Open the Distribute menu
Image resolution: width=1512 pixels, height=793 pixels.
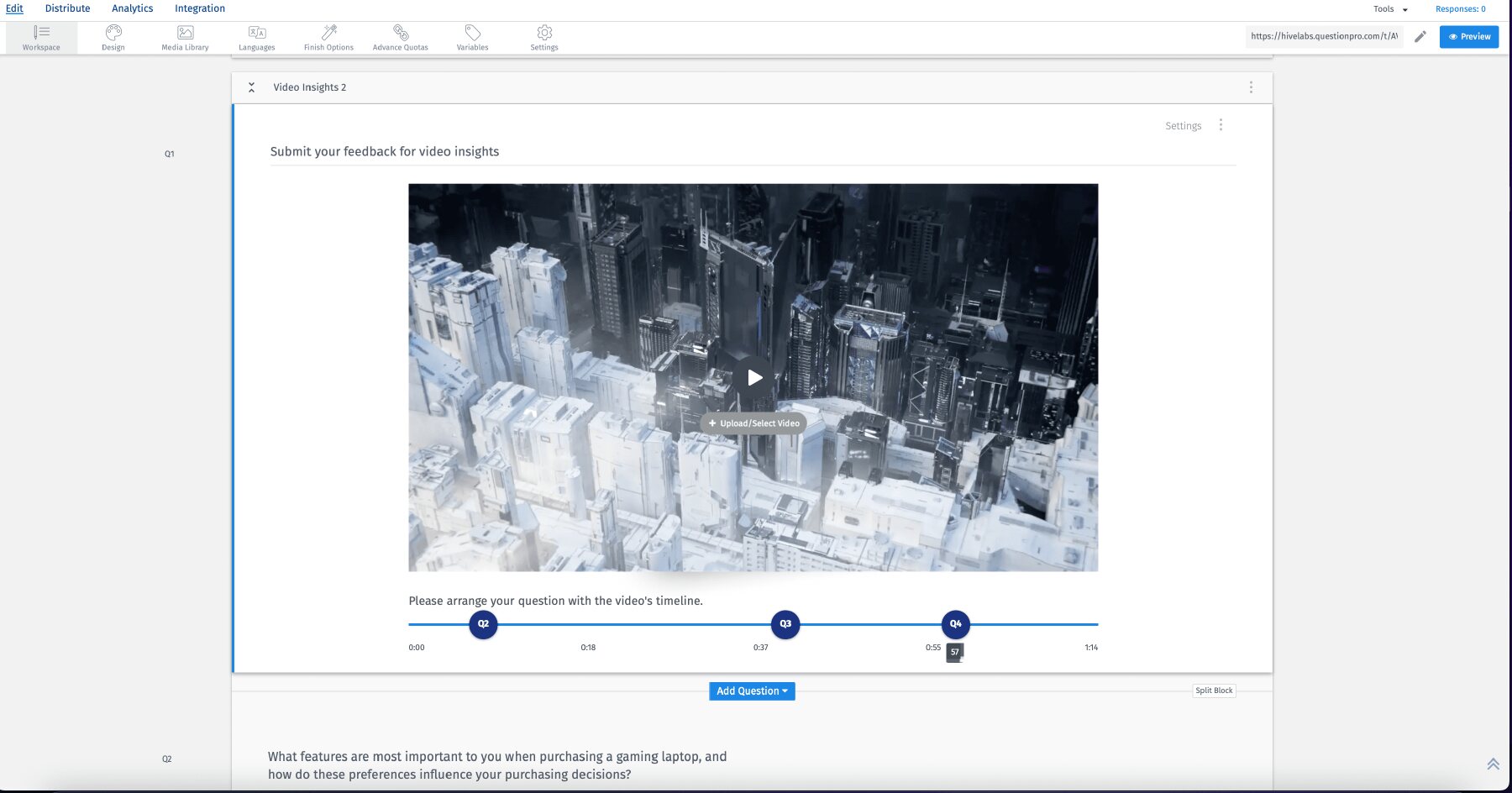[x=67, y=8]
